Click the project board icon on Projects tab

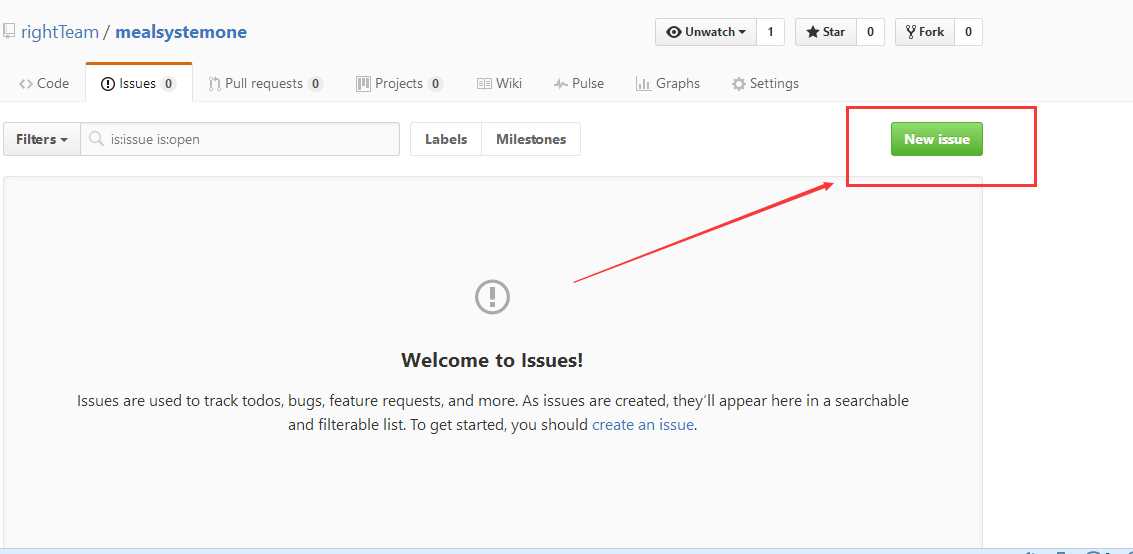click(363, 84)
